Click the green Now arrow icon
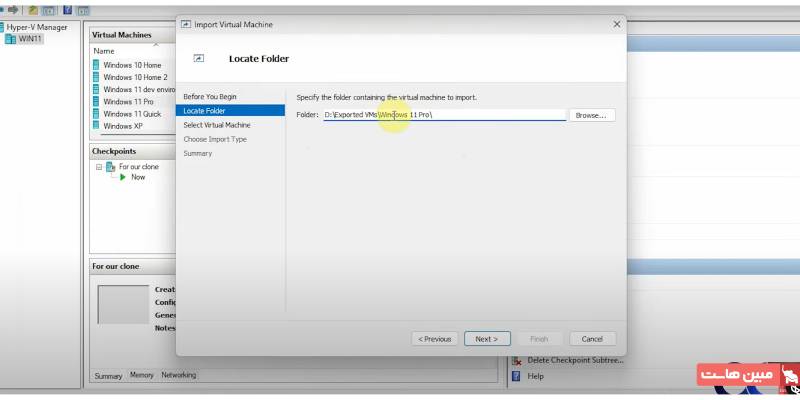Viewport: 800px width, 400px height. click(x=122, y=177)
